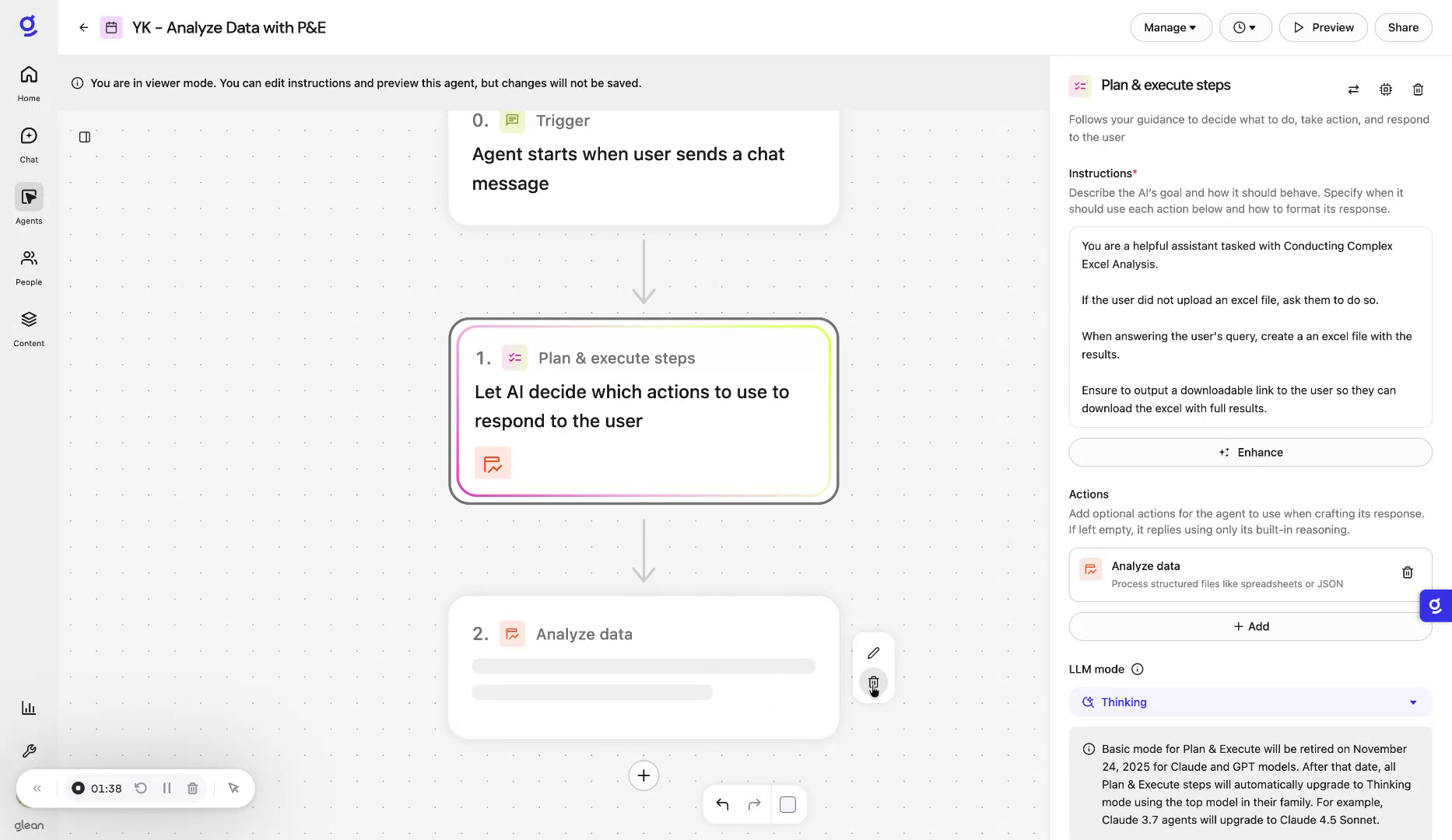Edit the Analyze data node with pencil icon
This screenshot has height=840, width=1452.
874,653
